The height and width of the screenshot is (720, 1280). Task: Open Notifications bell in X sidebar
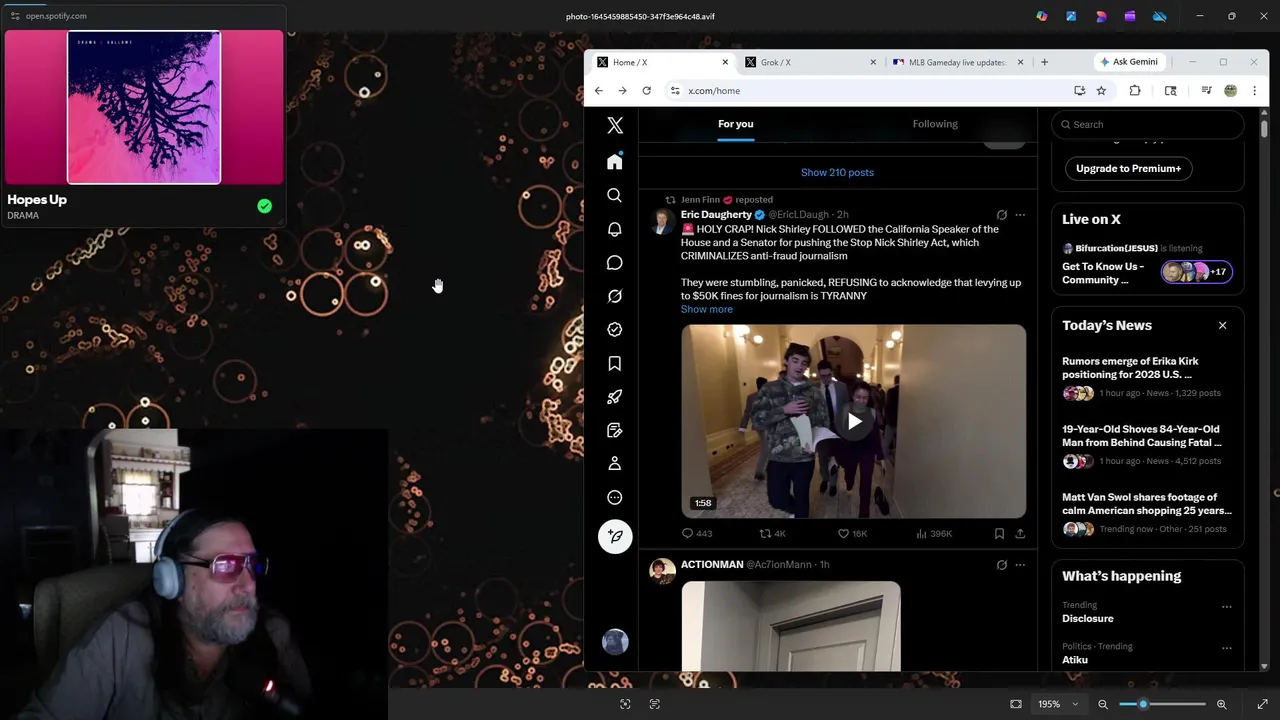[x=615, y=229]
